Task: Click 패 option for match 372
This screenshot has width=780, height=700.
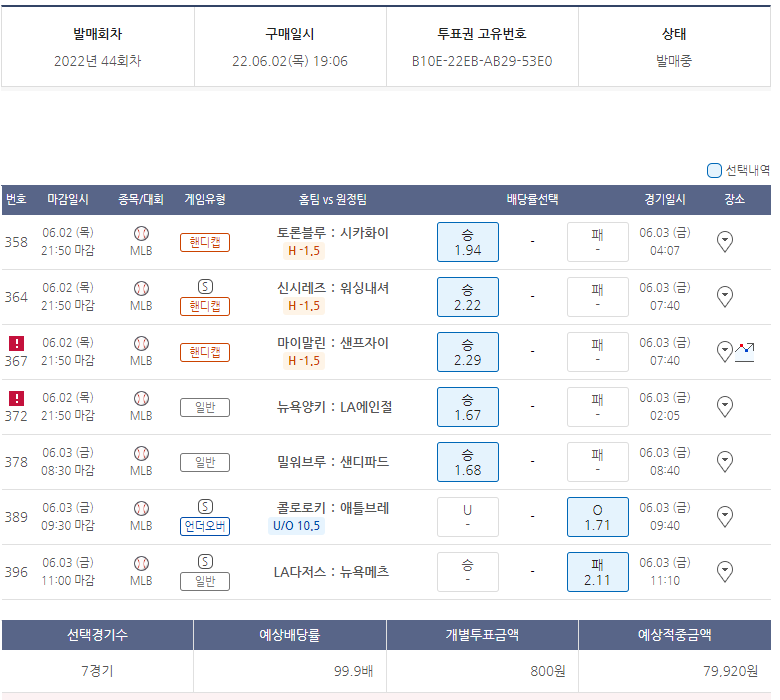Action: tap(597, 407)
